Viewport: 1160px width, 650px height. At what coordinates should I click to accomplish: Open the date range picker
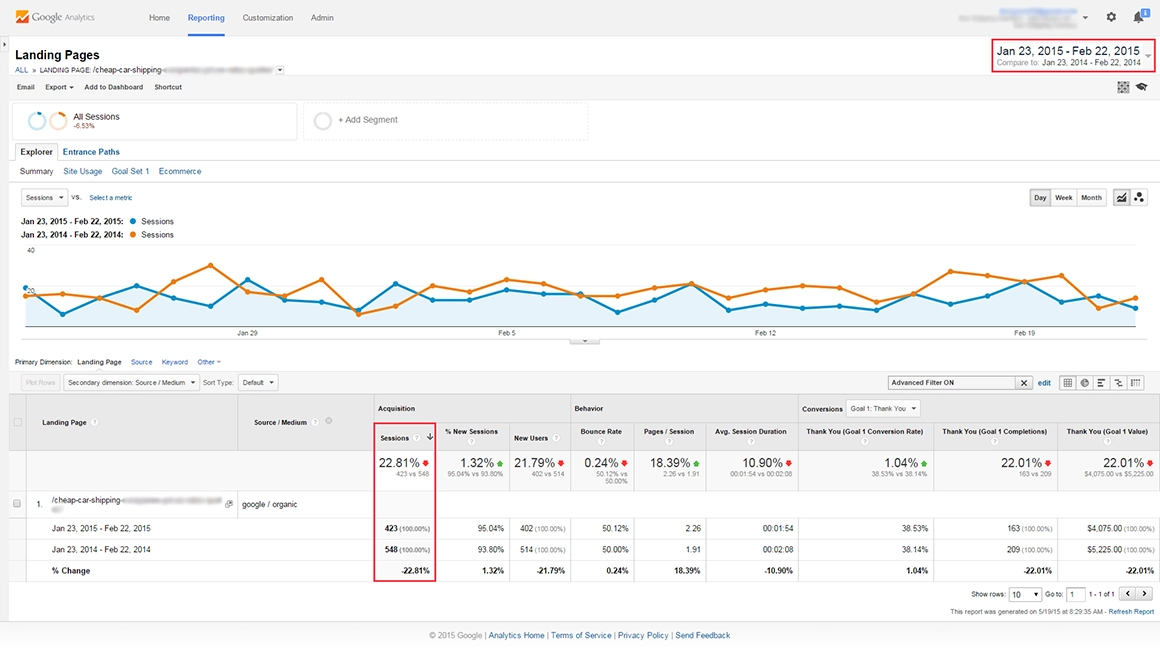pos(1073,55)
